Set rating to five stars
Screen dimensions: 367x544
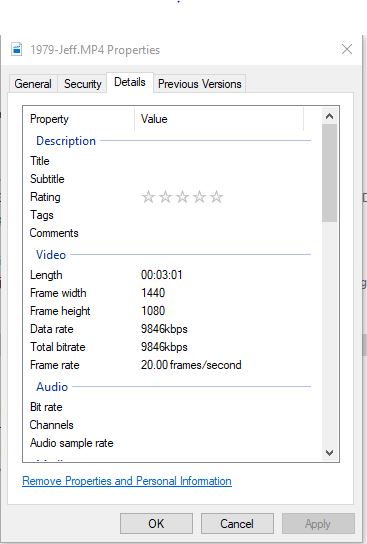click(x=216, y=197)
